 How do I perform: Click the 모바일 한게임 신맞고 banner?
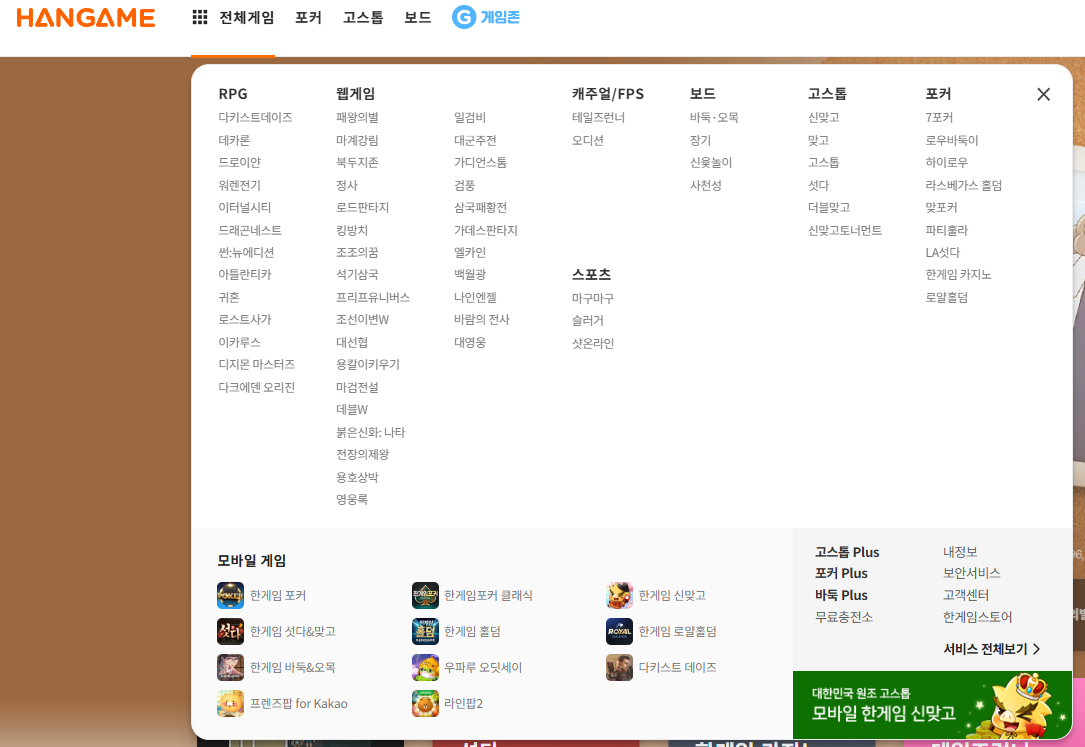pos(932,705)
